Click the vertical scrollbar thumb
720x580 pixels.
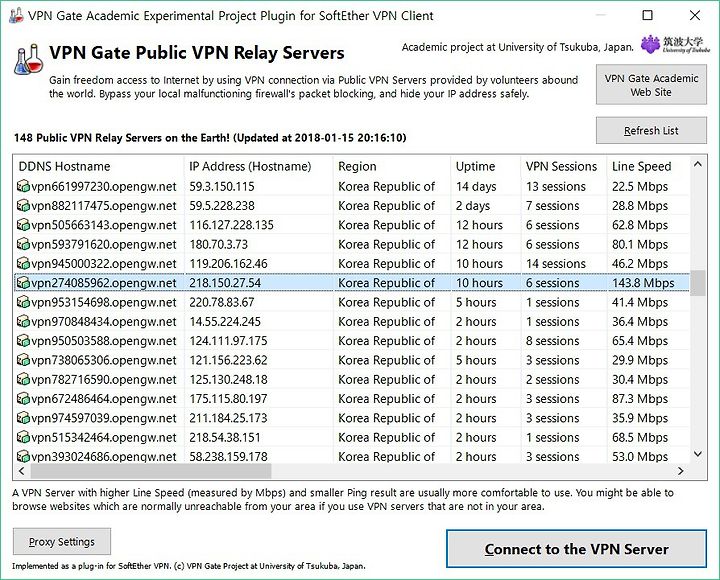pos(698,283)
